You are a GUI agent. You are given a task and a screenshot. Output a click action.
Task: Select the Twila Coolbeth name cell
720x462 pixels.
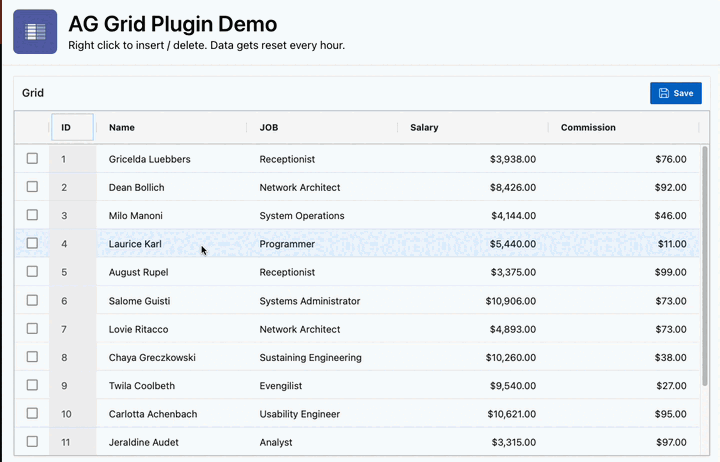pos(172,386)
